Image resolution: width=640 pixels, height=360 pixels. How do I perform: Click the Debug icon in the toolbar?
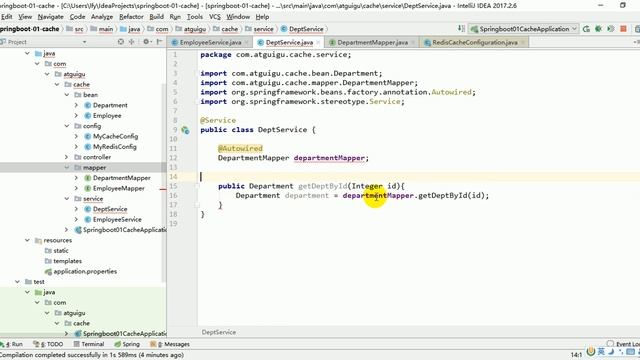[598, 29]
